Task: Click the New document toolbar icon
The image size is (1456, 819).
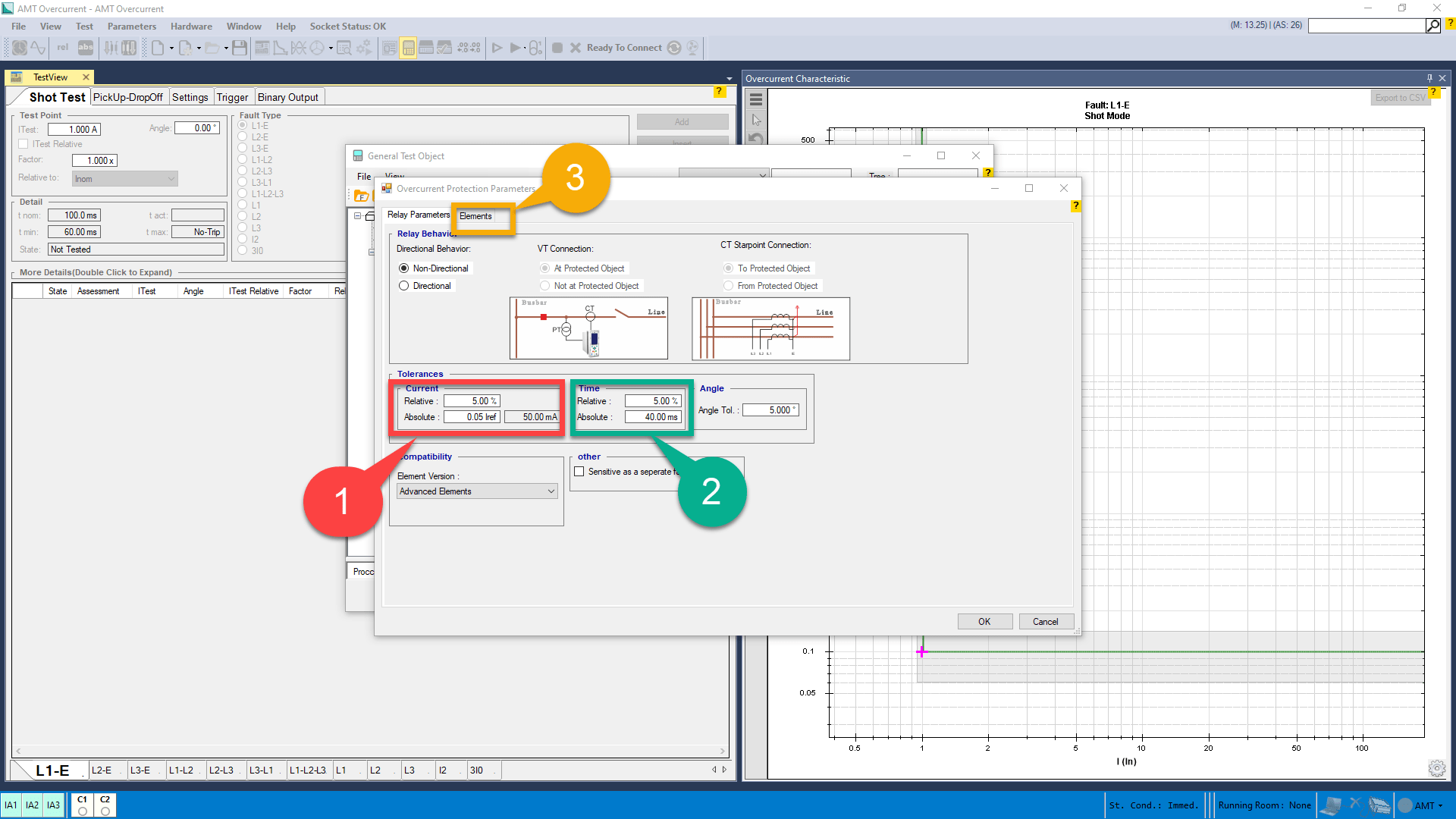Action: (x=158, y=48)
